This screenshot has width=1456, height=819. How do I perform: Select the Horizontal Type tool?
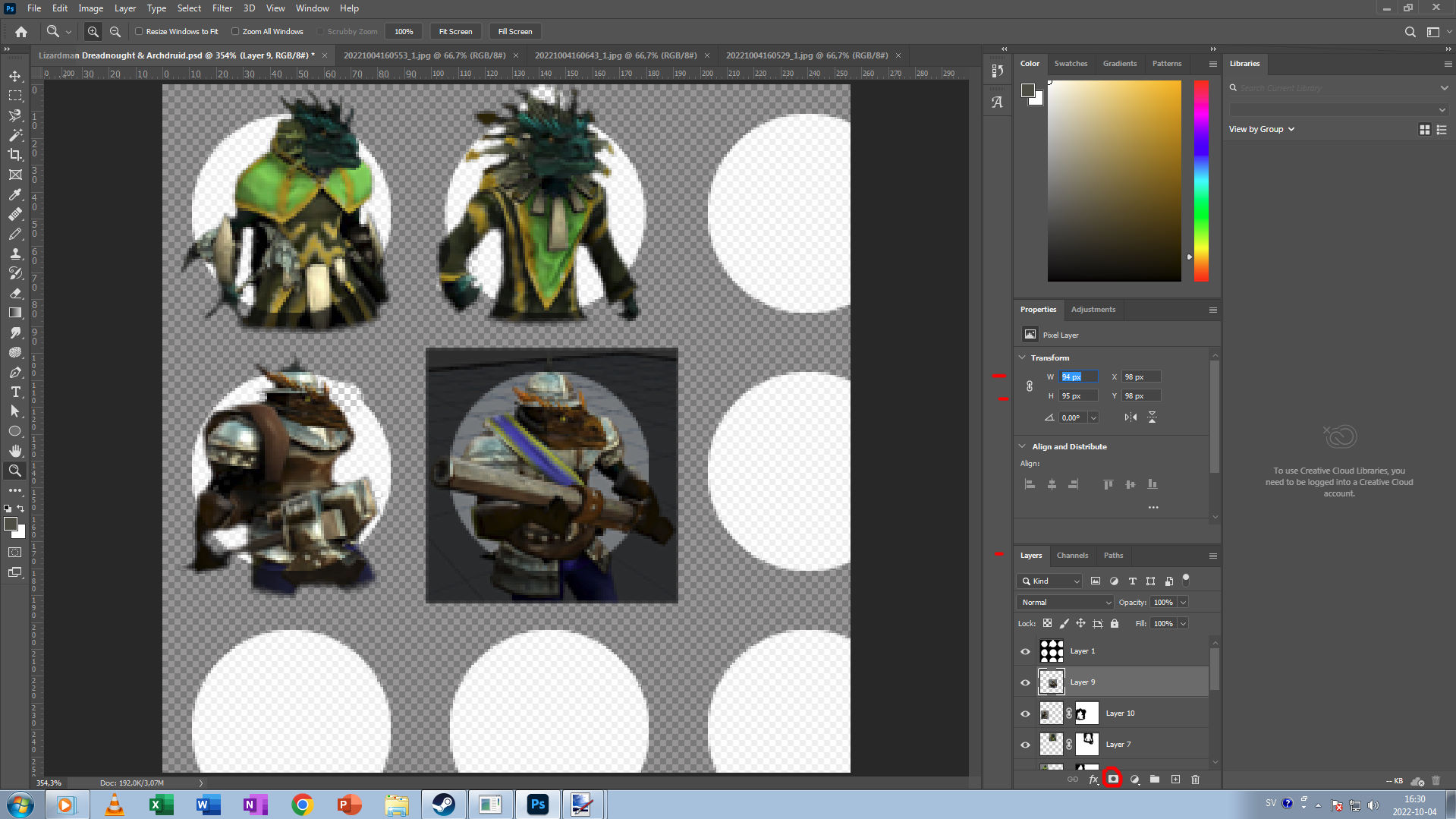point(15,392)
